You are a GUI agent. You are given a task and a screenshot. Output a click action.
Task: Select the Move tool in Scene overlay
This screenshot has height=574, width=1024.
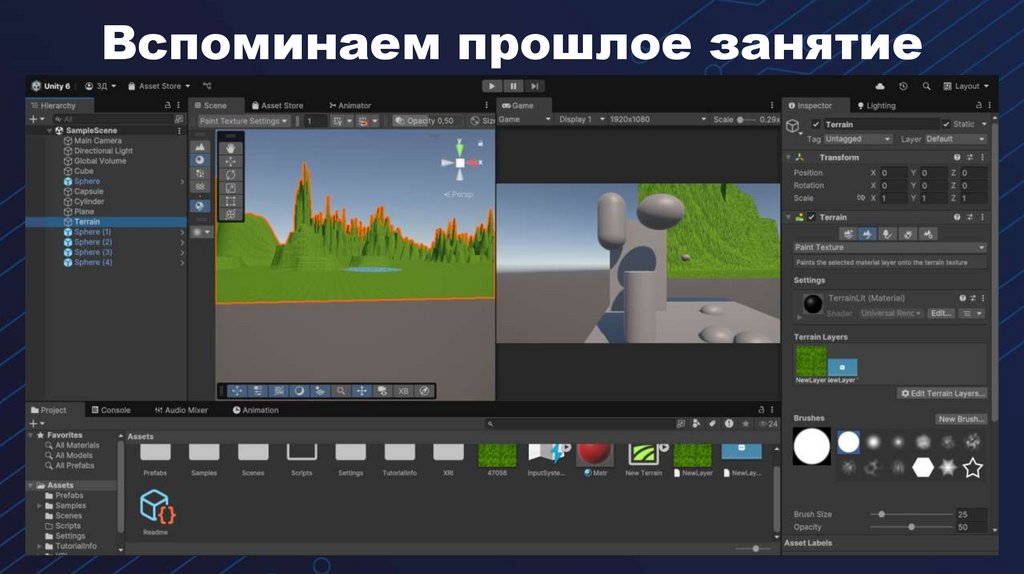[231, 161]
